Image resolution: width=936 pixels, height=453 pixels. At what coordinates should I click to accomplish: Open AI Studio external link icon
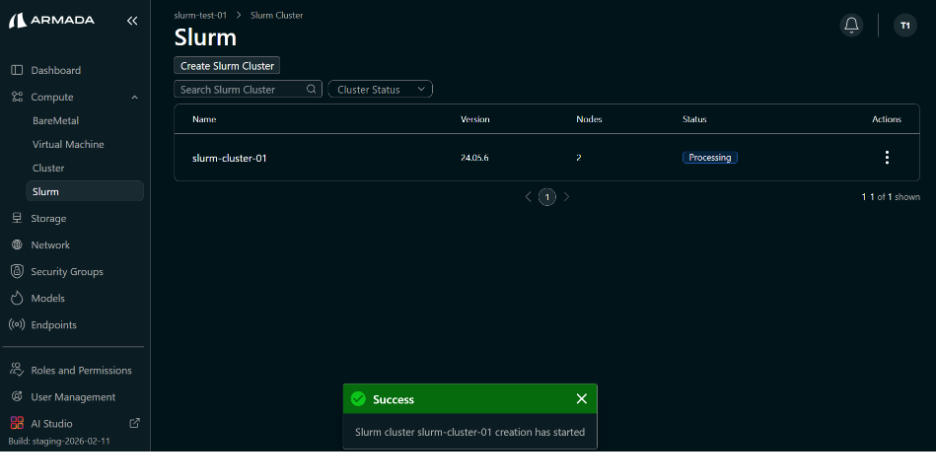tap(135, 423)
